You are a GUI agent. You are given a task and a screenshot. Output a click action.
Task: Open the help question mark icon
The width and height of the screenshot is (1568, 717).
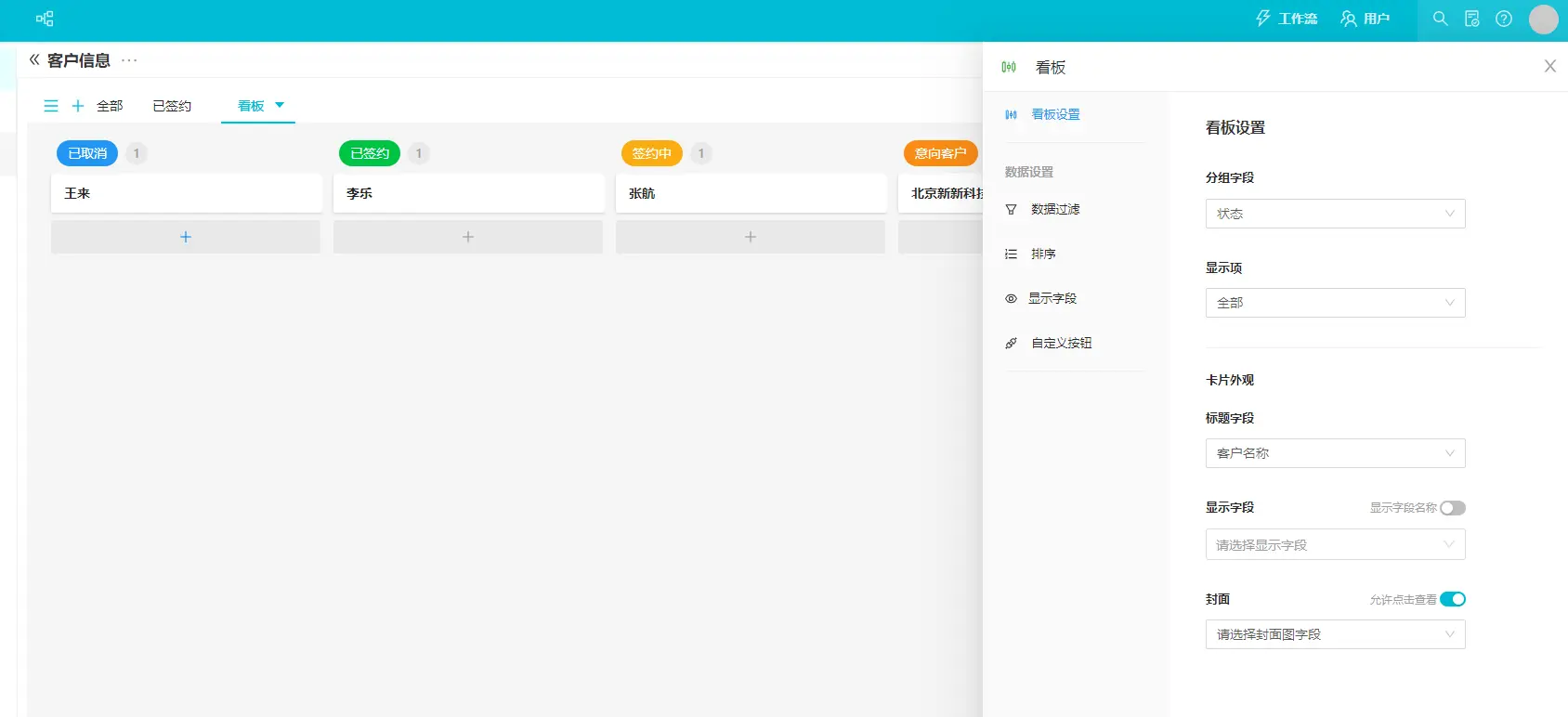click(x=1504, y=19)
